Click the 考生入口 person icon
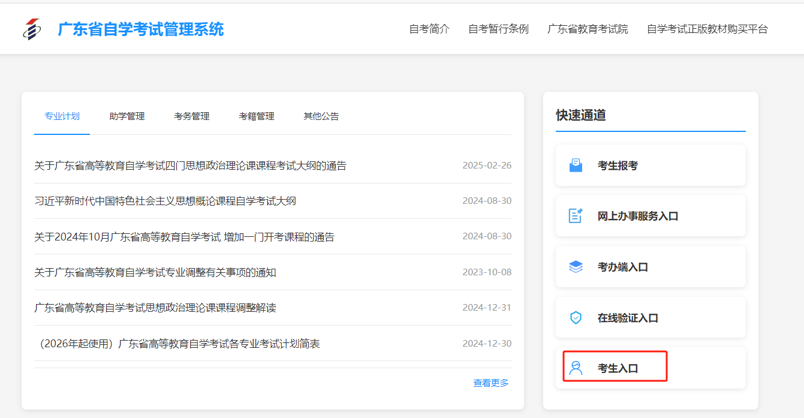The height and width of the screenshot is (418, 804). [576, 368]
